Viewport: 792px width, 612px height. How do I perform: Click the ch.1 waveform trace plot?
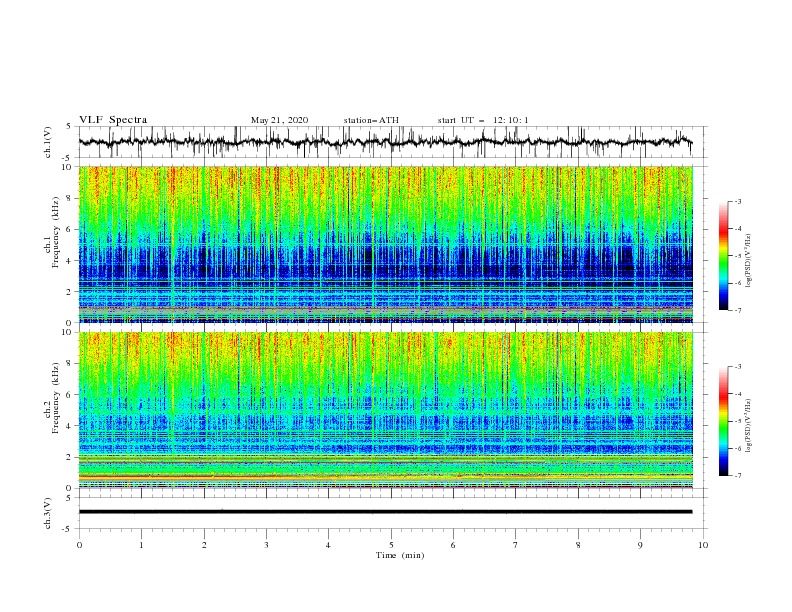coord(385,142)
